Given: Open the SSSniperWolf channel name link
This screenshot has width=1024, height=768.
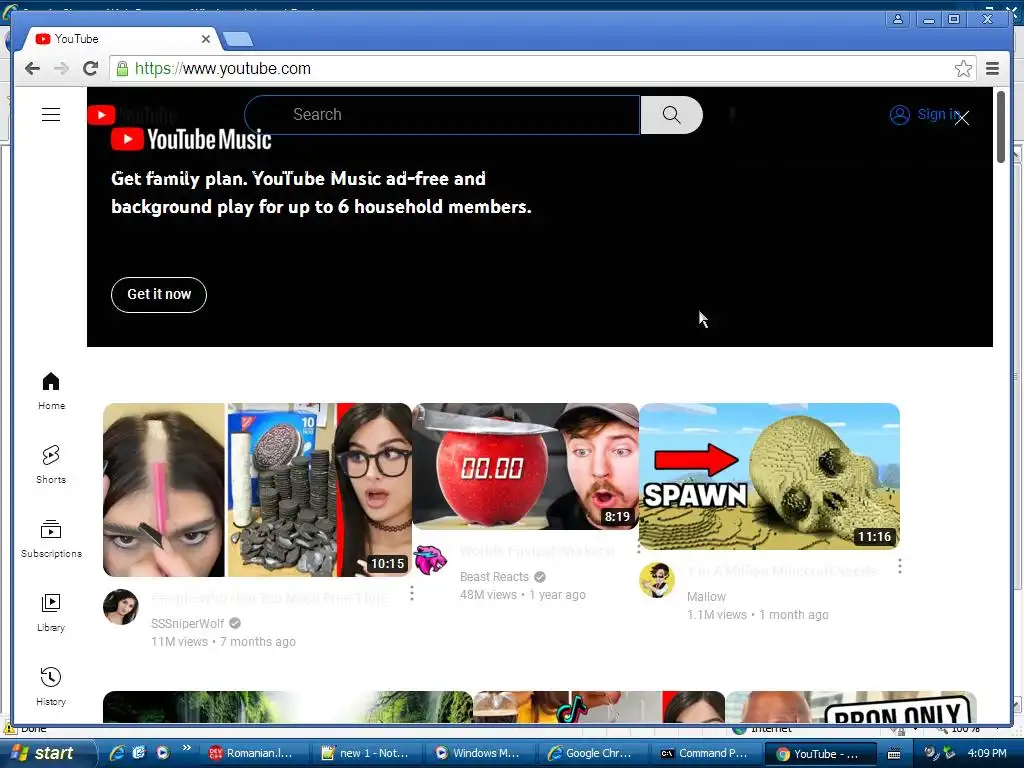Looking at the screenshot, I should pos(187,624).
